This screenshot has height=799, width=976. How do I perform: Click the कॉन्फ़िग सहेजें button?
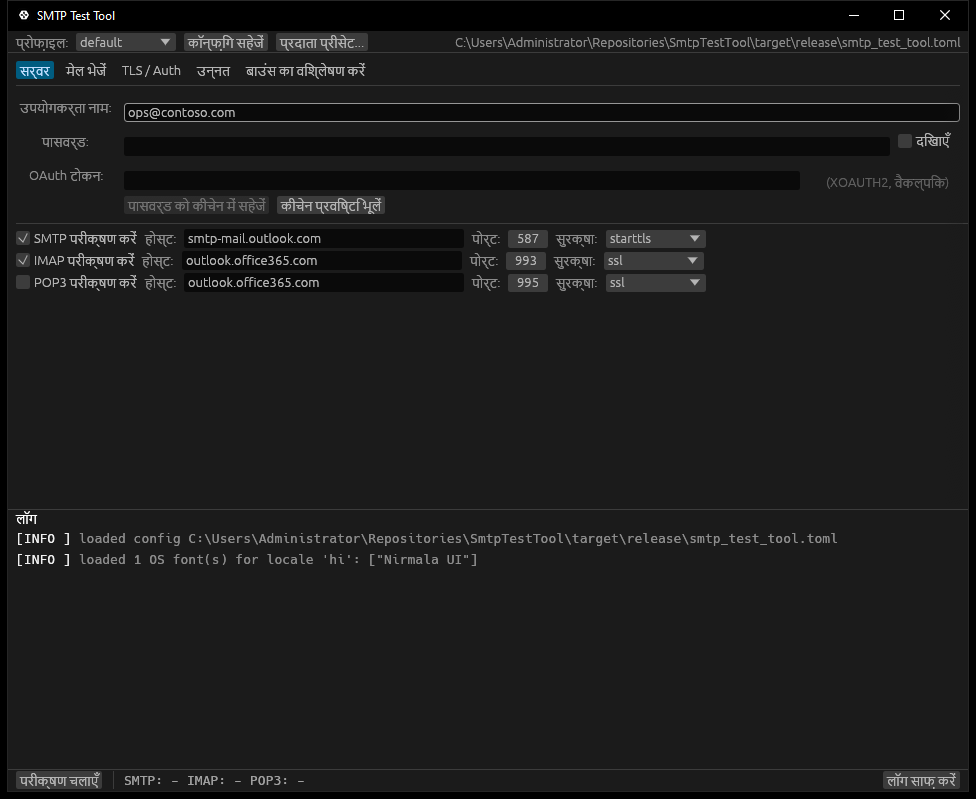226,42
